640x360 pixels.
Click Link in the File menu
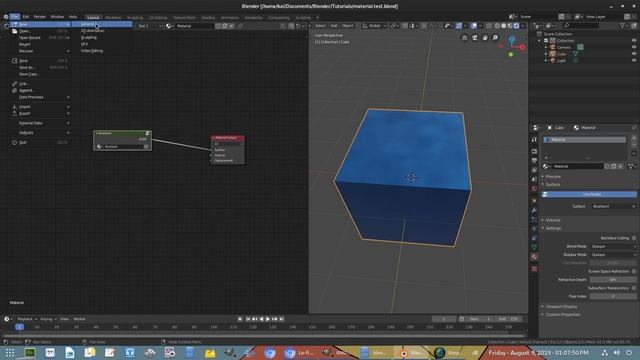[x=40, y=84]
